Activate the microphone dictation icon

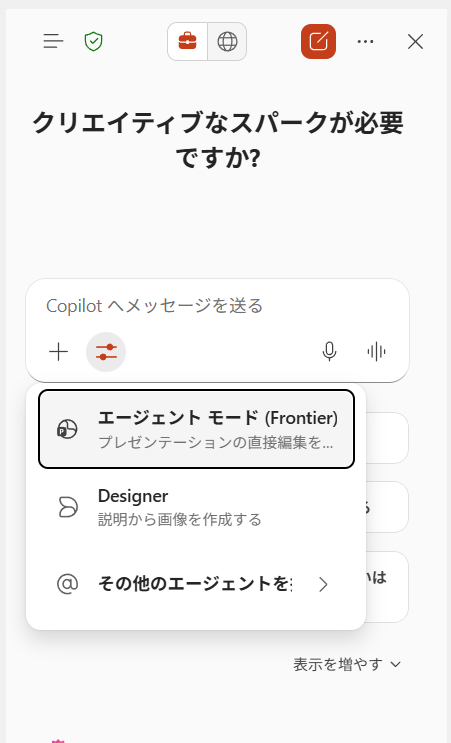[x=329, y=352]
